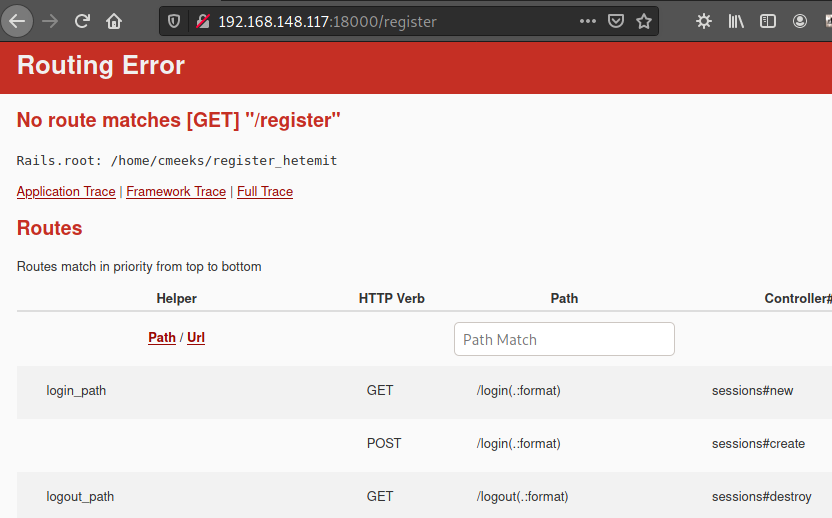Switch helper column to Url
832x518 pixels.
(196, 338)
